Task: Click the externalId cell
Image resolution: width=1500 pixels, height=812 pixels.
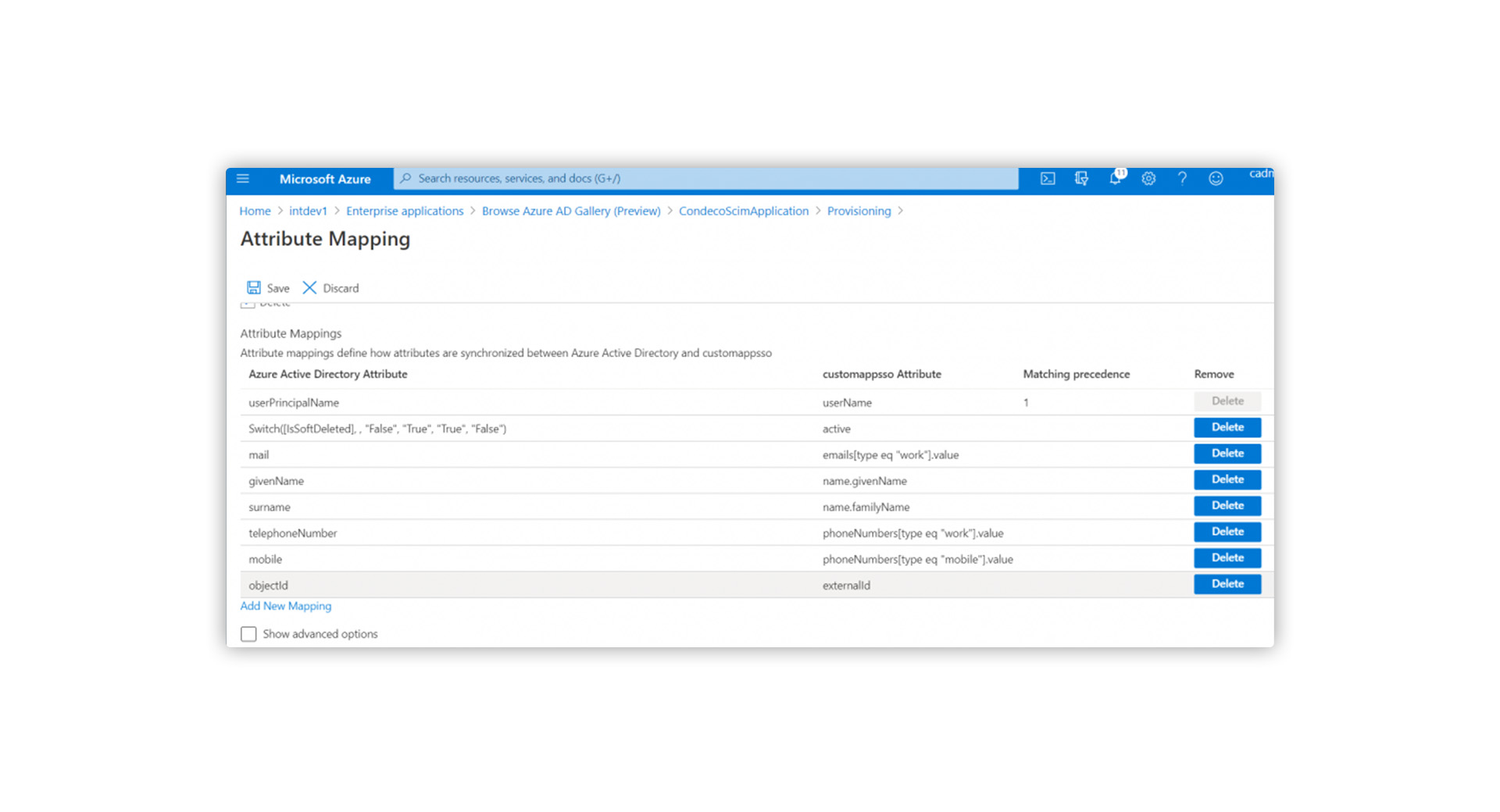Action: click(x=846, y=586)
